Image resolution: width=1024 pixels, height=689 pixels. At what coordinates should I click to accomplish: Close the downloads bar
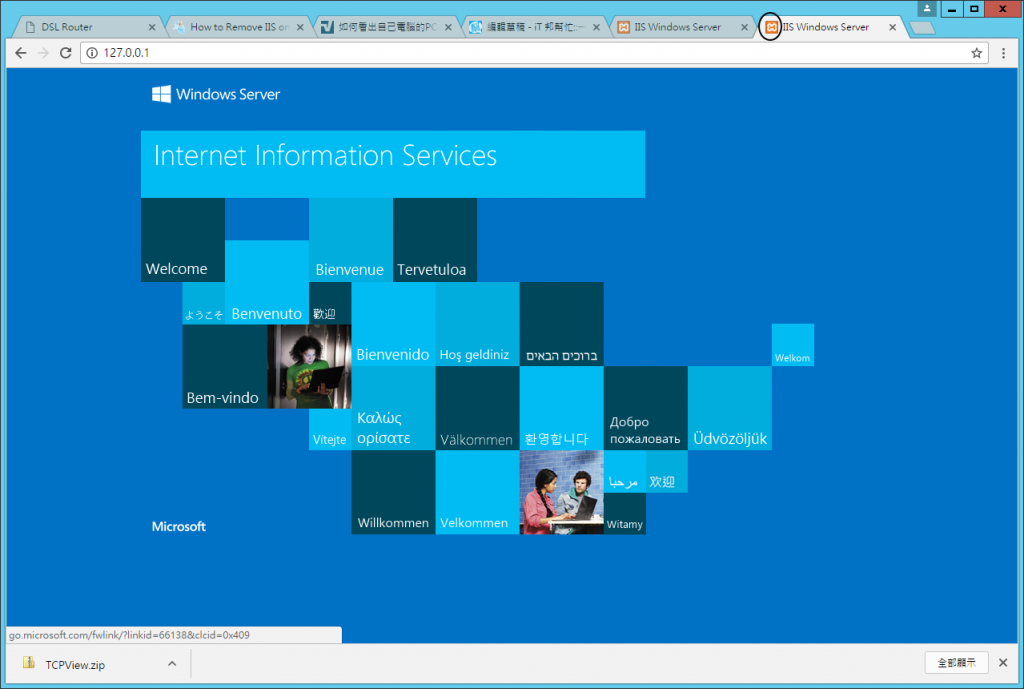[x=1003, y=663]
